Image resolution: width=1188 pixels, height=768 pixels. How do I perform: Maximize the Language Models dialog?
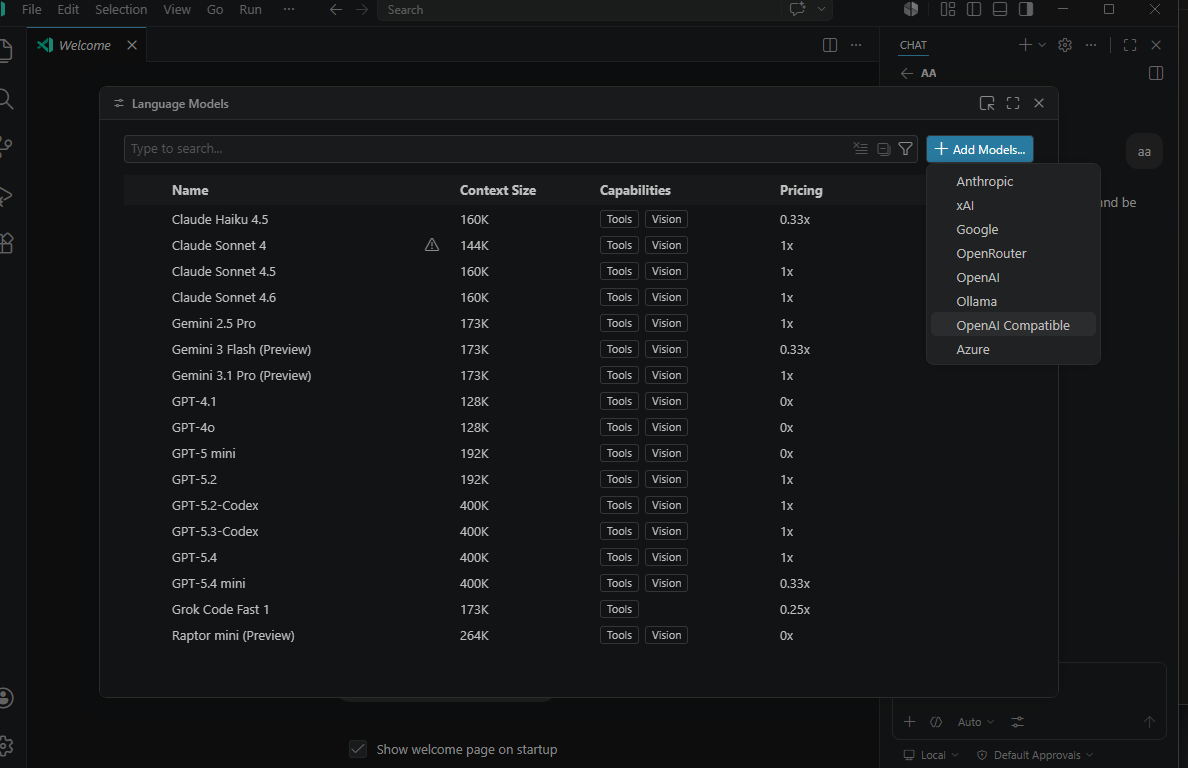coord(1013,103)
